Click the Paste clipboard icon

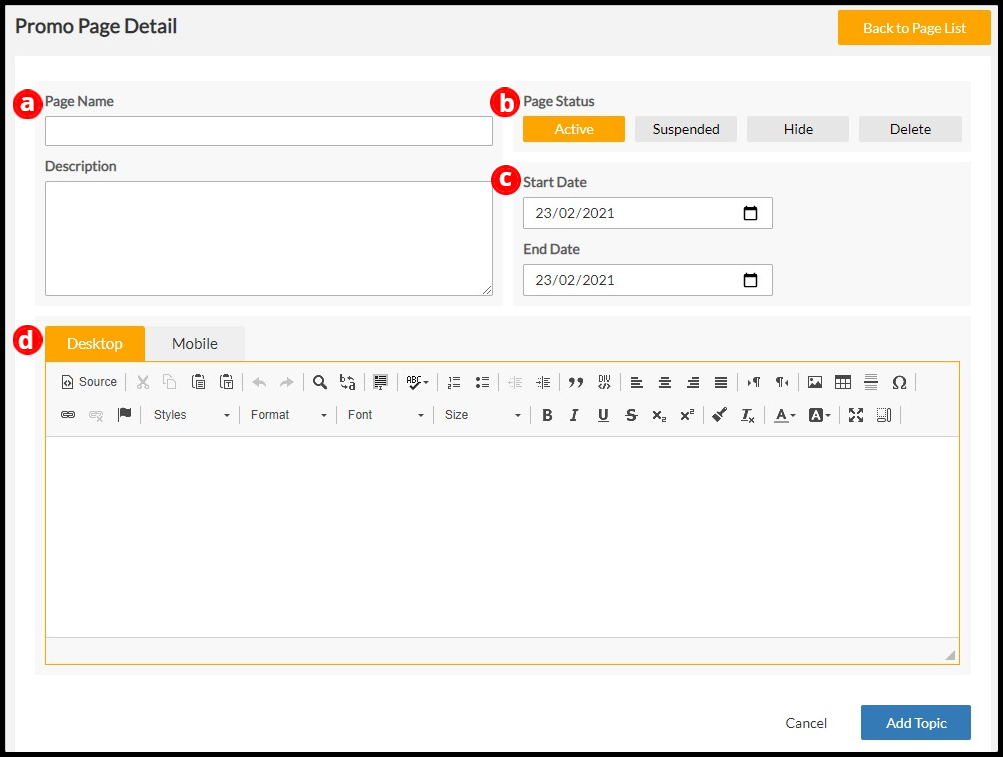tap(198, 382)
